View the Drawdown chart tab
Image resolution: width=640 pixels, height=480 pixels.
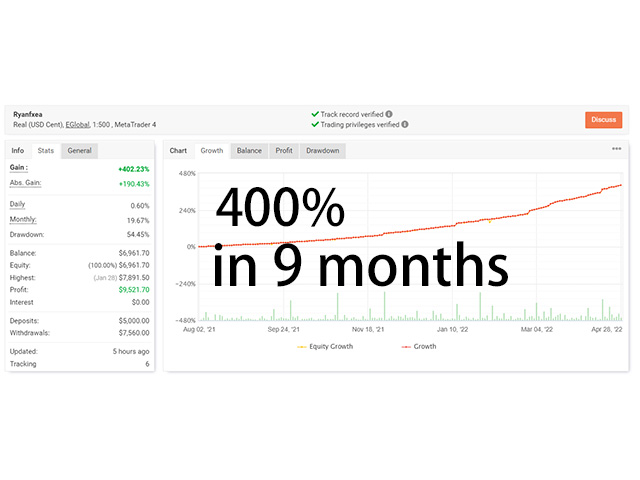322,151
